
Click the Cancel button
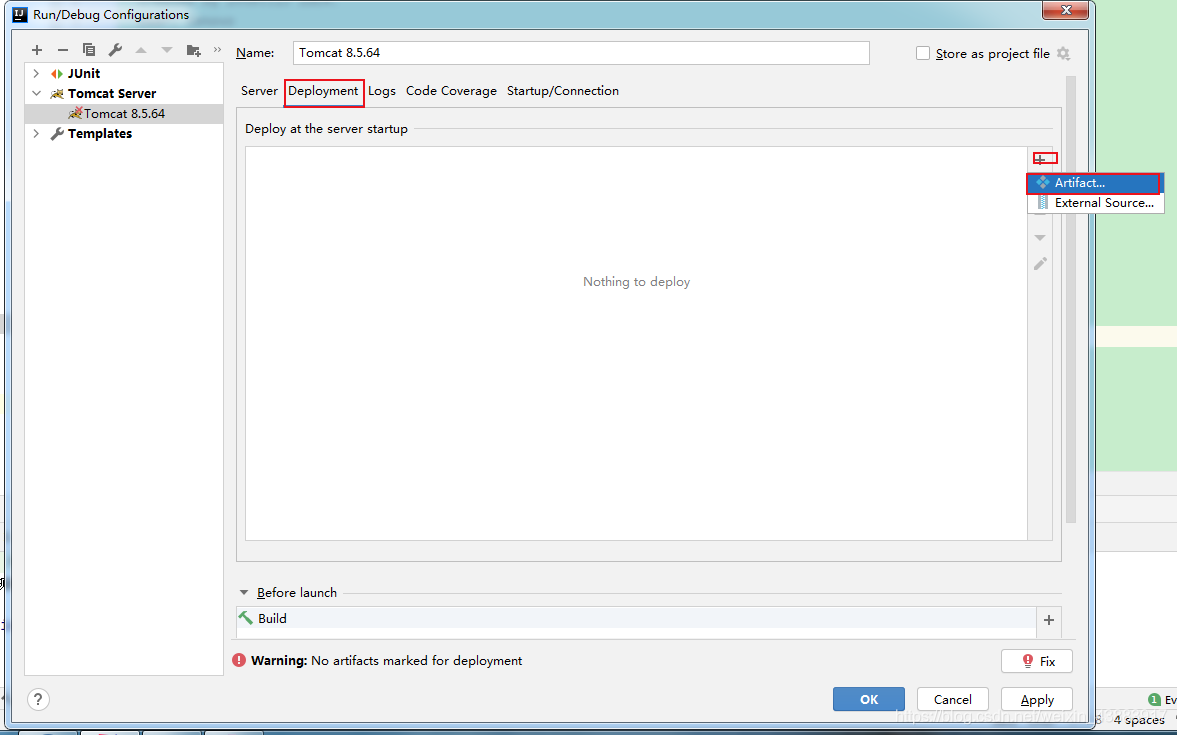(x=953, y=699)
